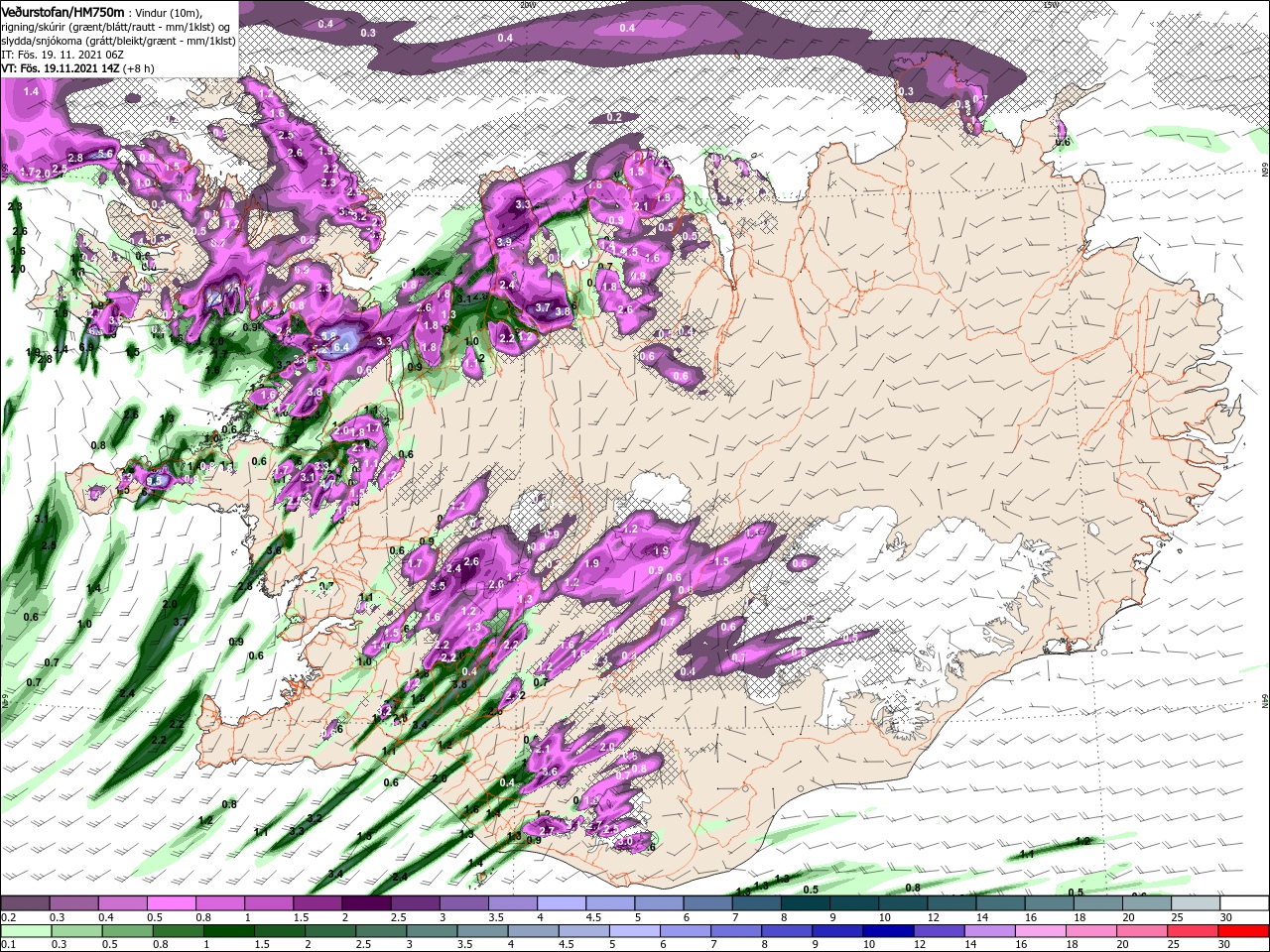Click the 'rigning/skúrir' description line in the header
Screen dimensions: 1270x952
coord(117,27)
